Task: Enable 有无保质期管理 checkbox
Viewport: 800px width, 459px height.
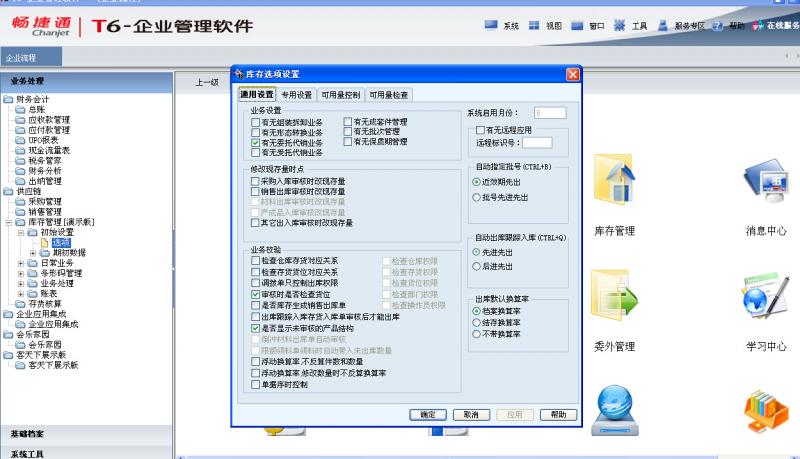Action: [348, 141]
